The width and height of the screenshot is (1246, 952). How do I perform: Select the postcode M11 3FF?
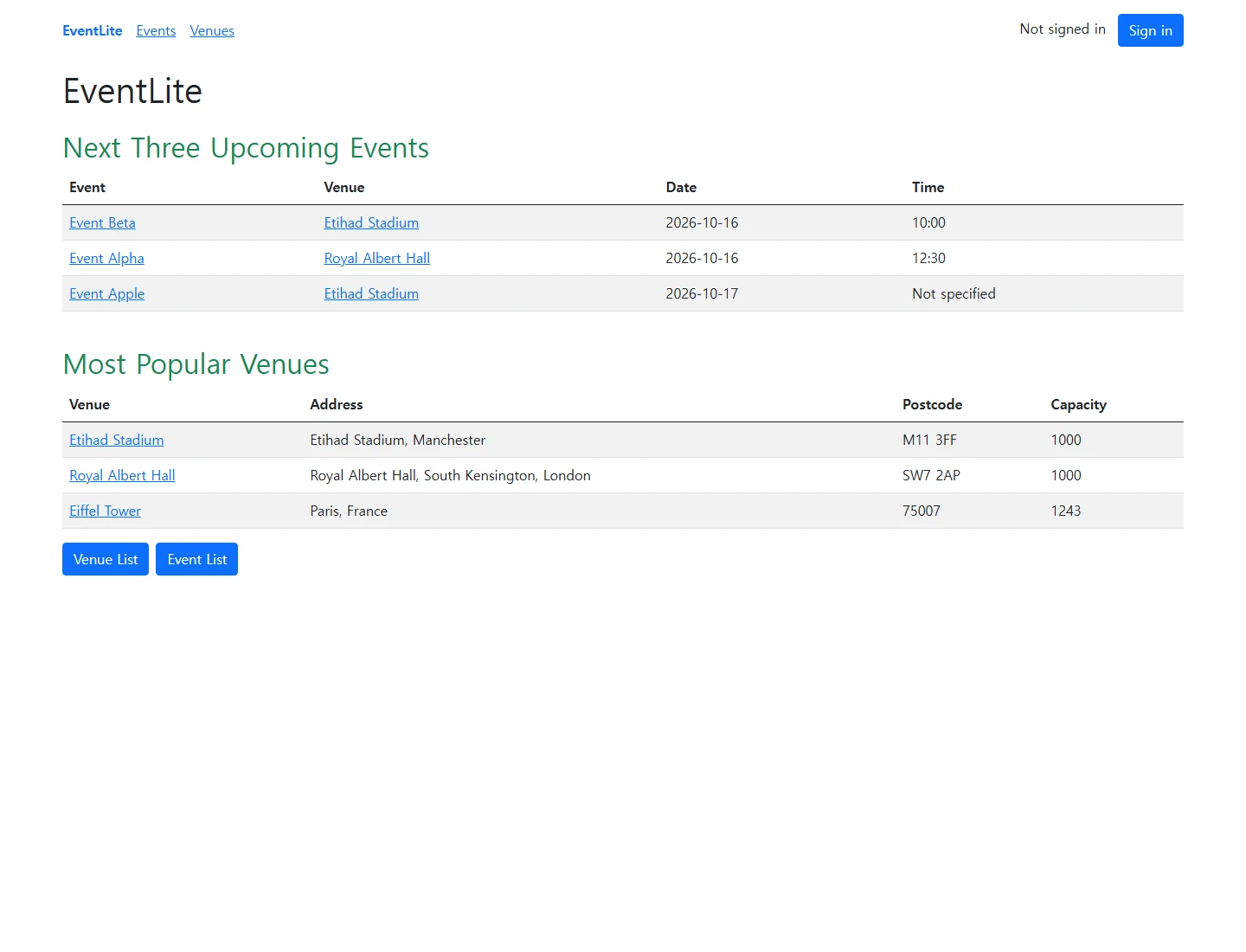929,440
